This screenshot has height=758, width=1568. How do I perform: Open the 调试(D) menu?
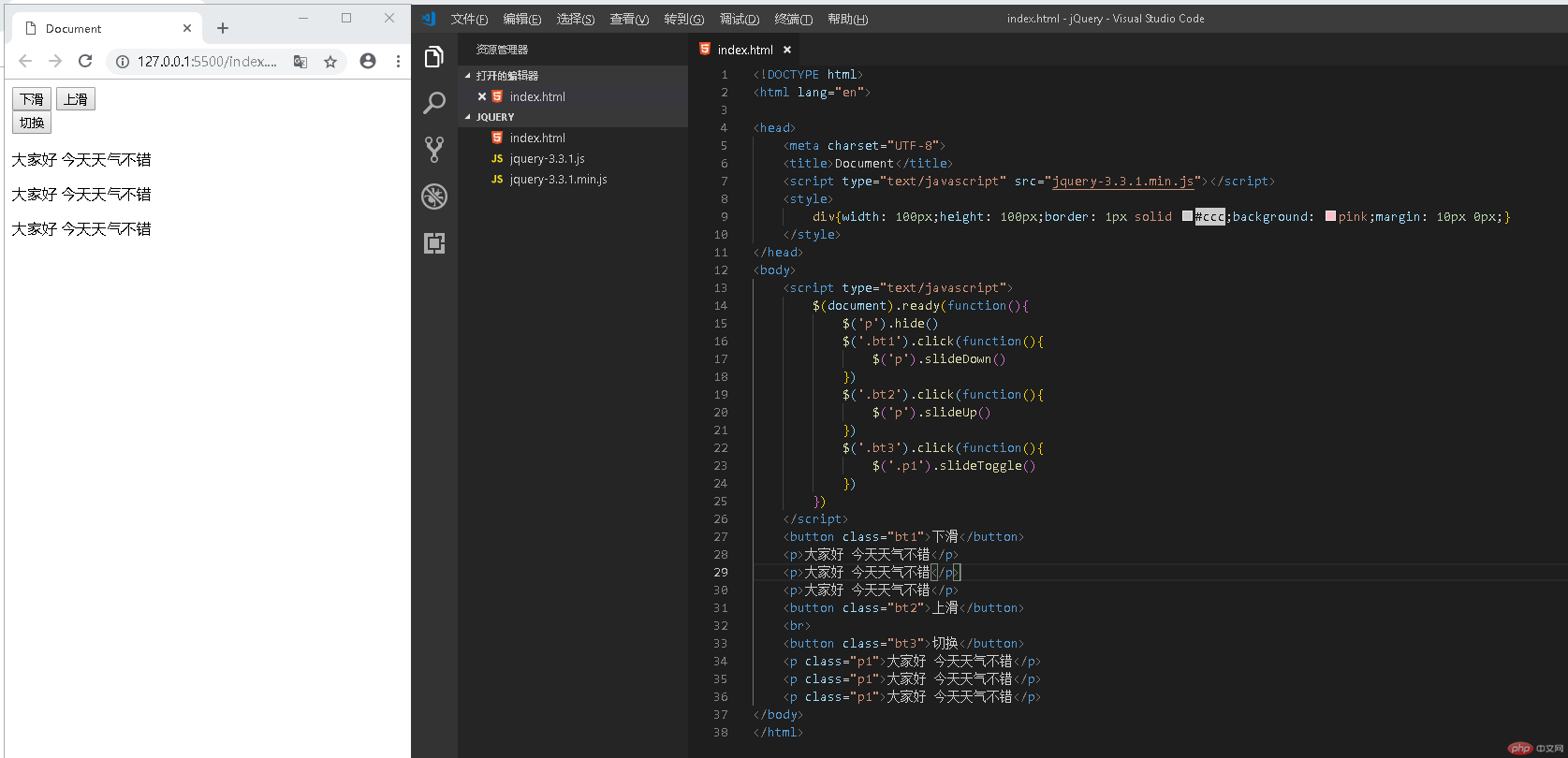740,19
